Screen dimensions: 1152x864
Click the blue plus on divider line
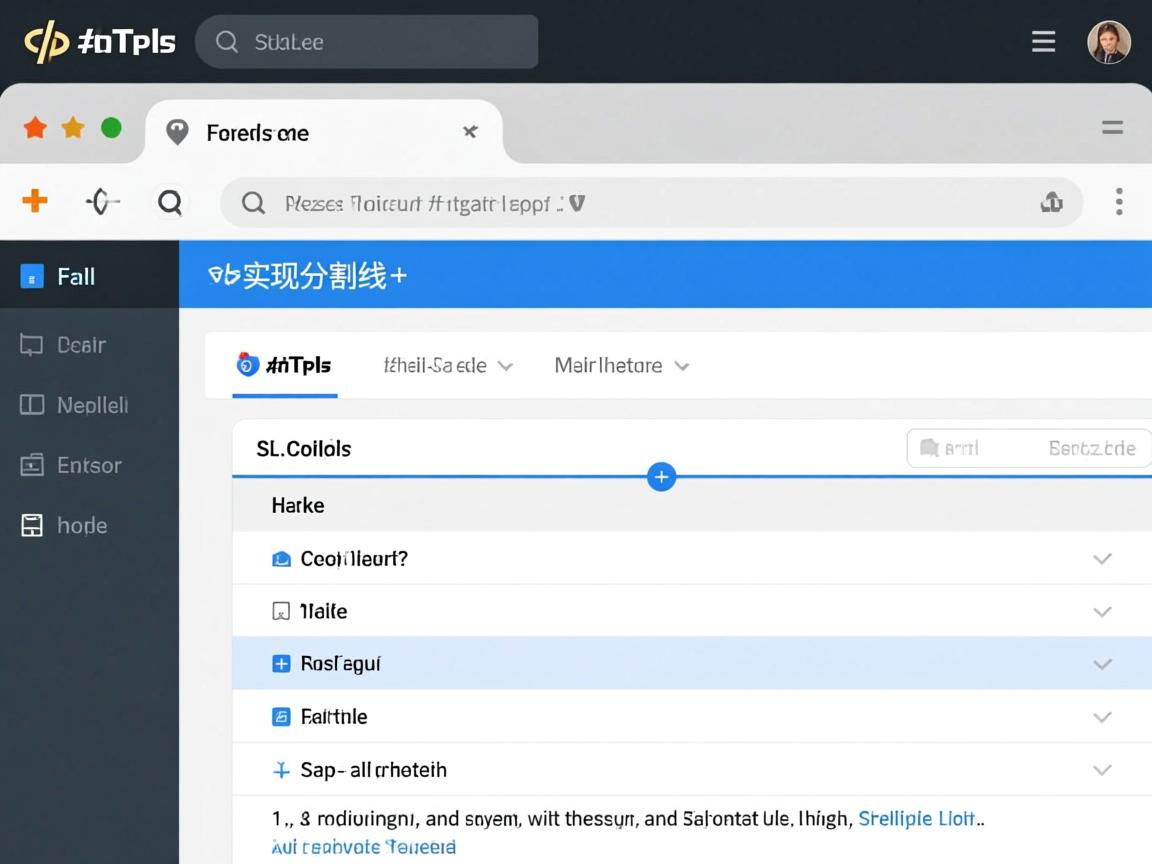coord(661,477)
